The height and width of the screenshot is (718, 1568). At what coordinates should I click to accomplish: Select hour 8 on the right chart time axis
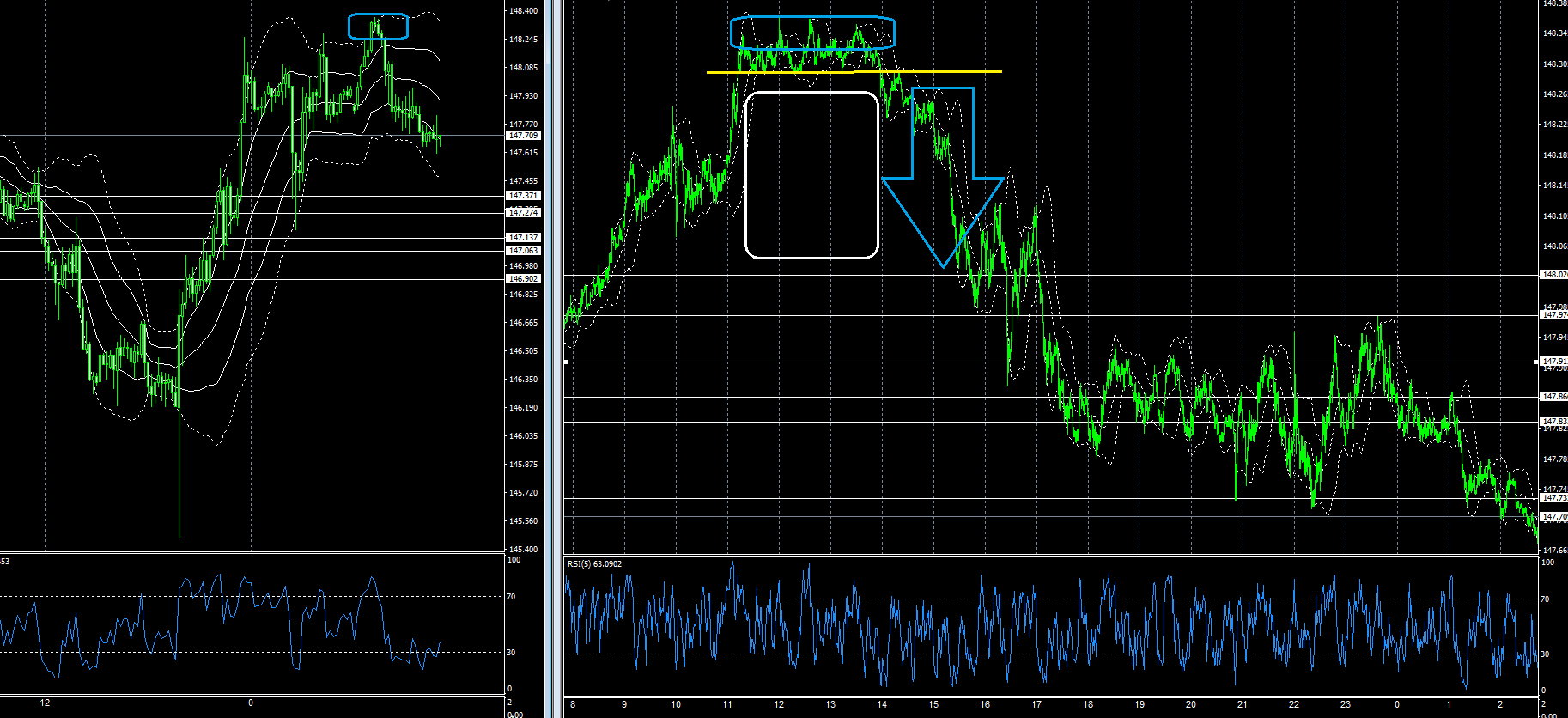[x=573, y=704]
